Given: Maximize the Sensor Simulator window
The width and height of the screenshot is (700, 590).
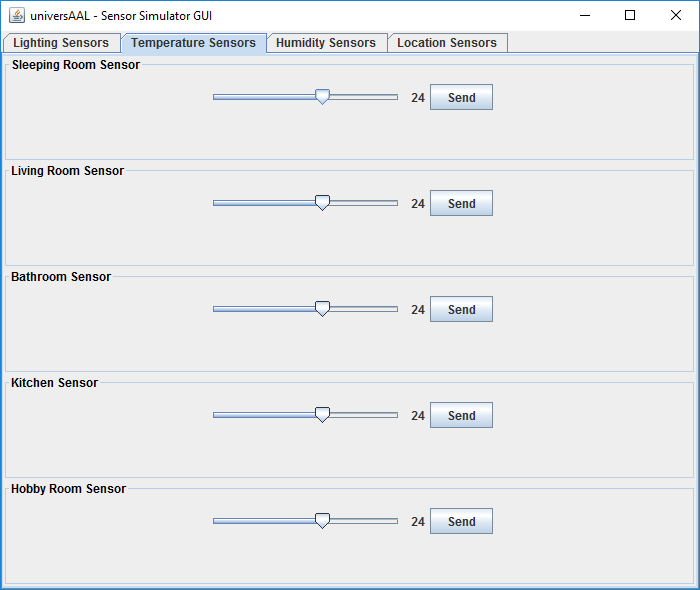Looking at the screenshot, I should (x=630, y=15).
